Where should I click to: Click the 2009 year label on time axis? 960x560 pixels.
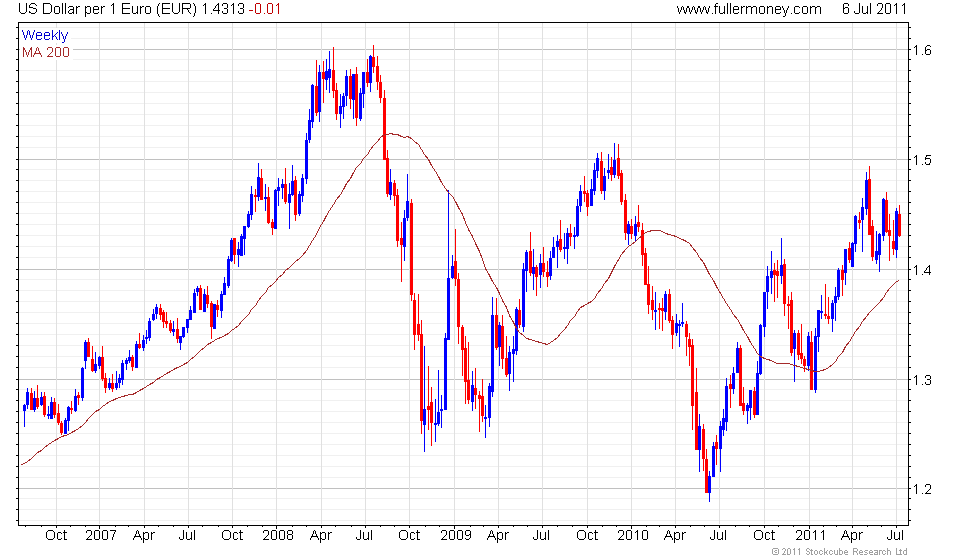point(456,536)
